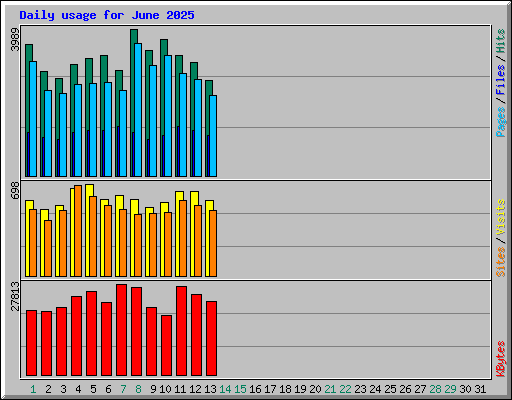The height and width of the screenshot is (400, 512).
Task: Click the cyan pages bar for day 6
Action: [x=108, y=130]
